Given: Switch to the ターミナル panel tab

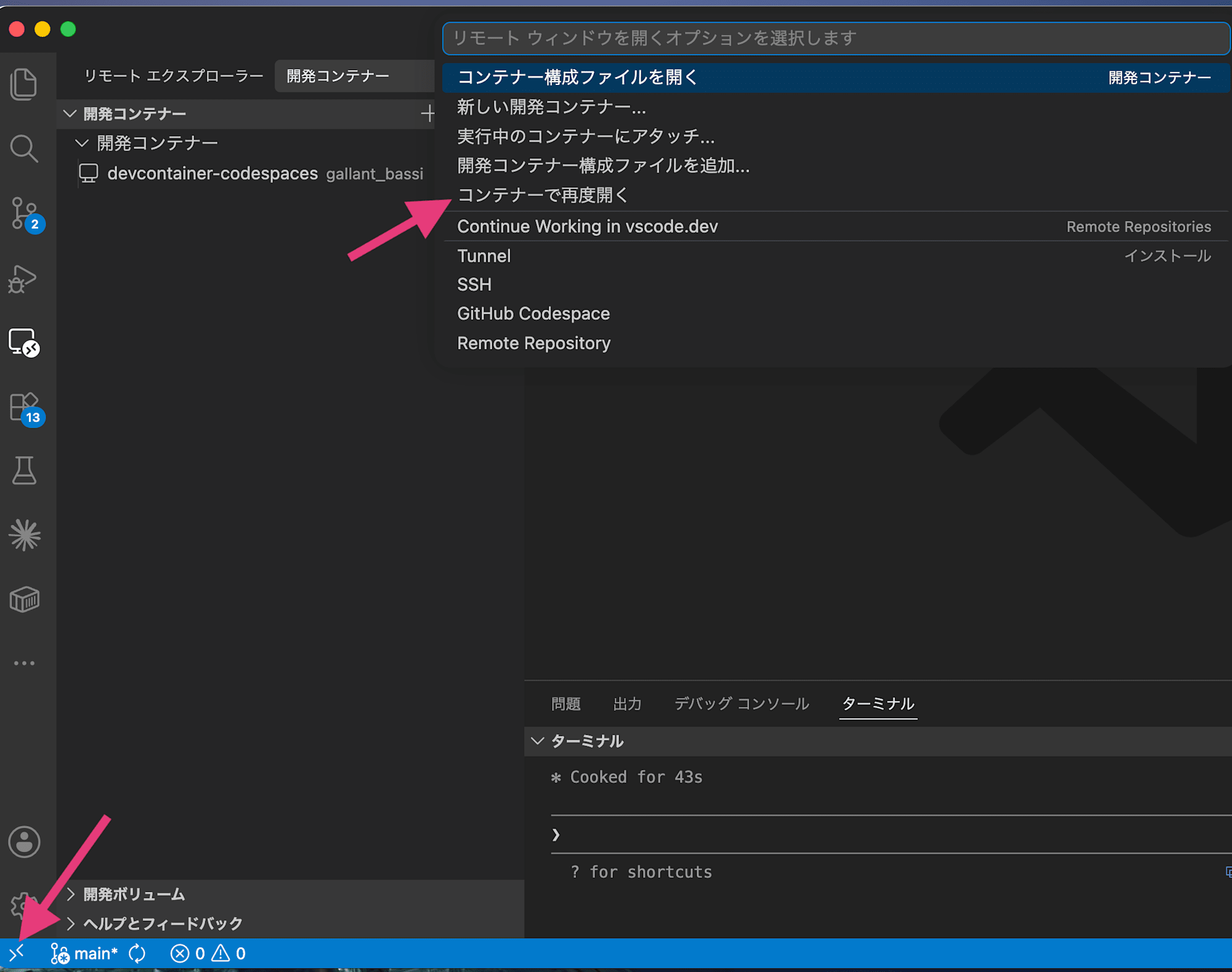Looking at the screenshot, I should [878, 703].
